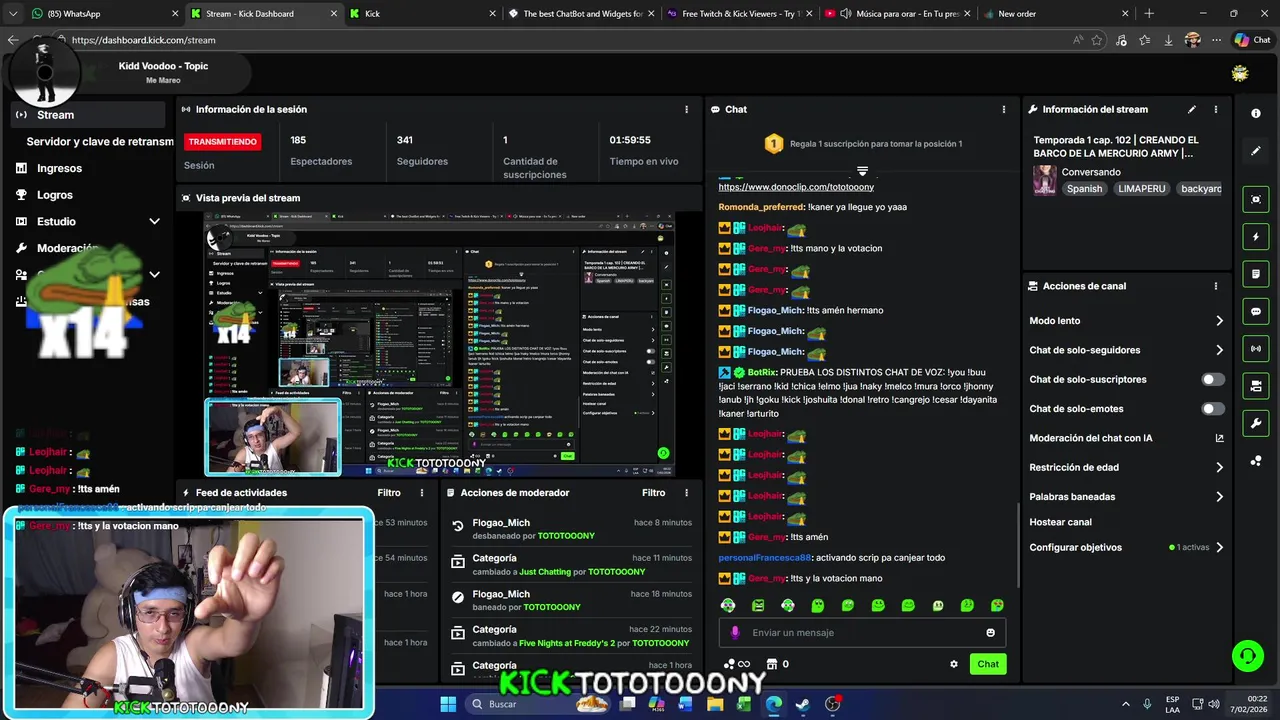
Task: Click in Enviar un mensaje field
Action: (860, 632)
